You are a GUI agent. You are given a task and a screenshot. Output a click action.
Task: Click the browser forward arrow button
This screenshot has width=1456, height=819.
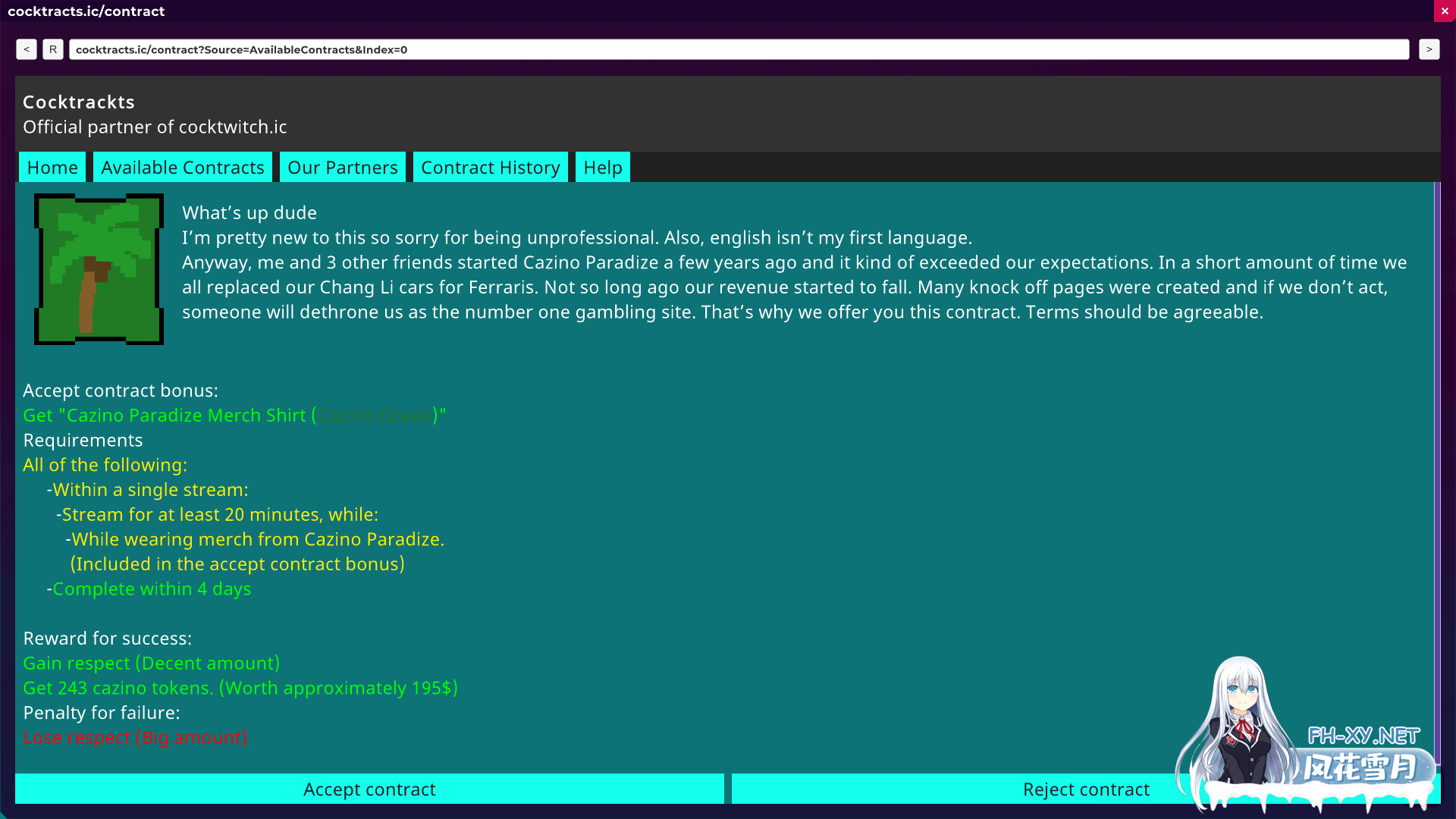(1429, 49)
